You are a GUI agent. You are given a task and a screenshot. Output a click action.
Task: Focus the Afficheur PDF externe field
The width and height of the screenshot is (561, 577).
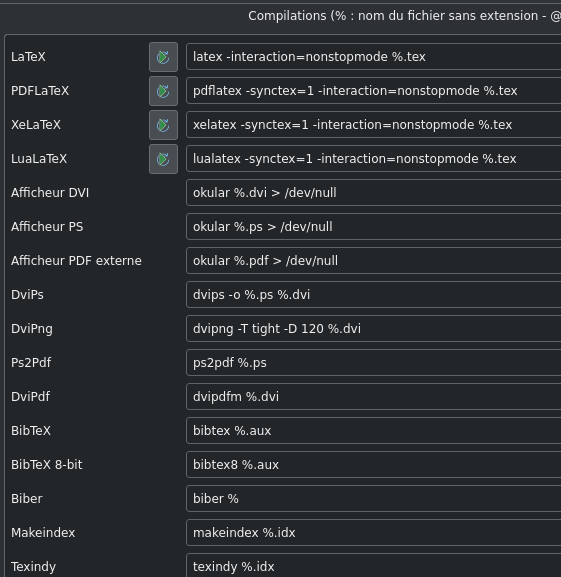coord(373,261)
